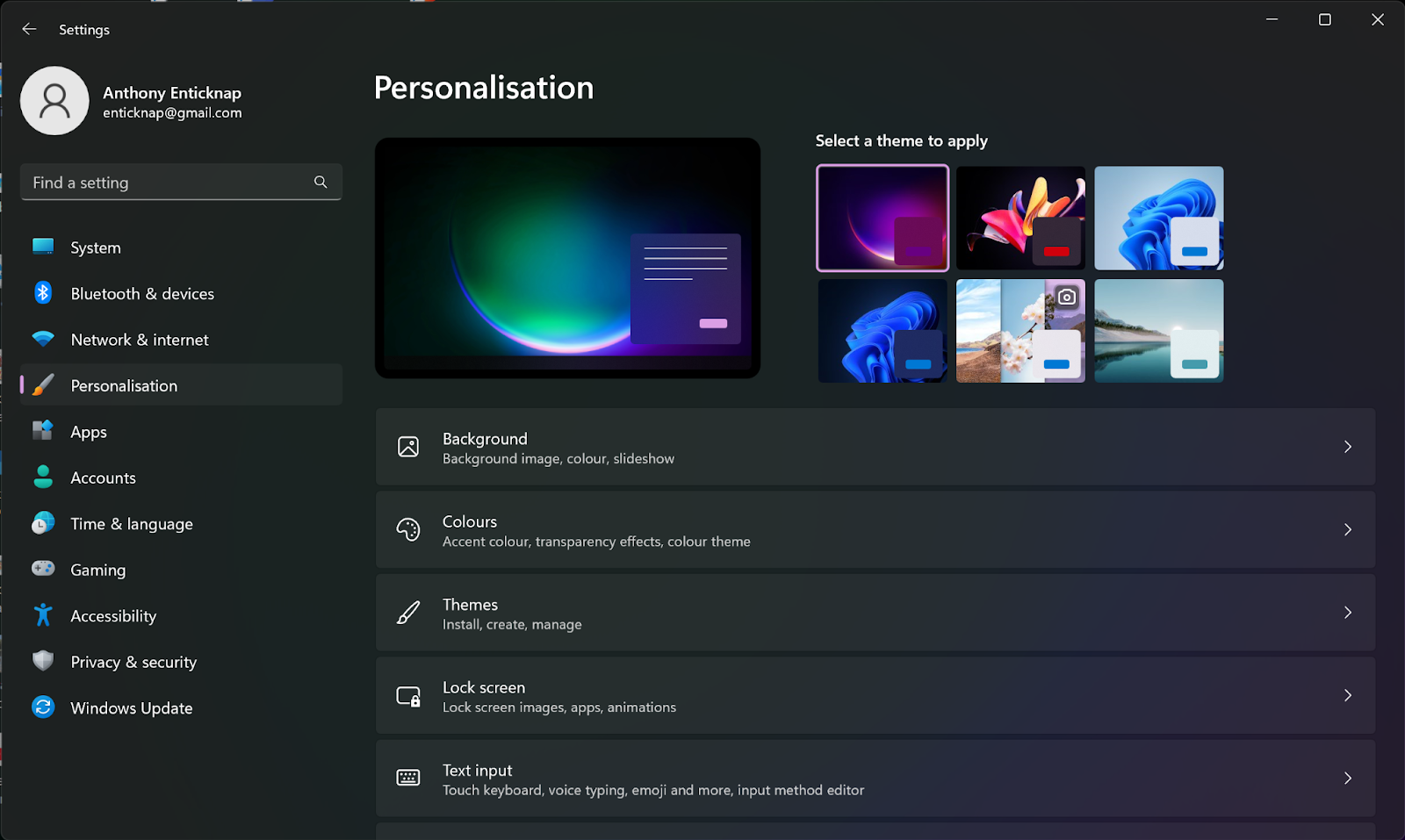Expand Text input row chevron
Viewport: 1405px width, 840px height.
[1348, 778]
